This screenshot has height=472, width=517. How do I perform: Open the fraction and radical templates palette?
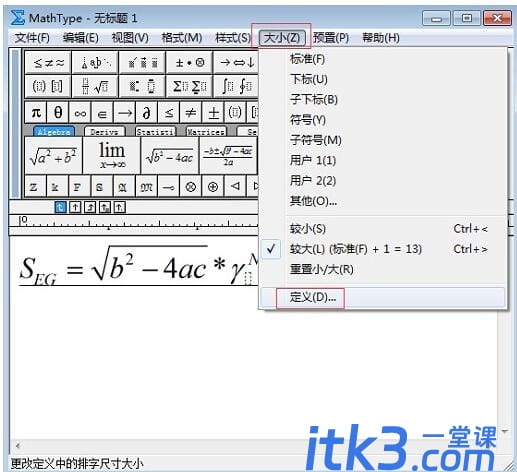point(95,86)
